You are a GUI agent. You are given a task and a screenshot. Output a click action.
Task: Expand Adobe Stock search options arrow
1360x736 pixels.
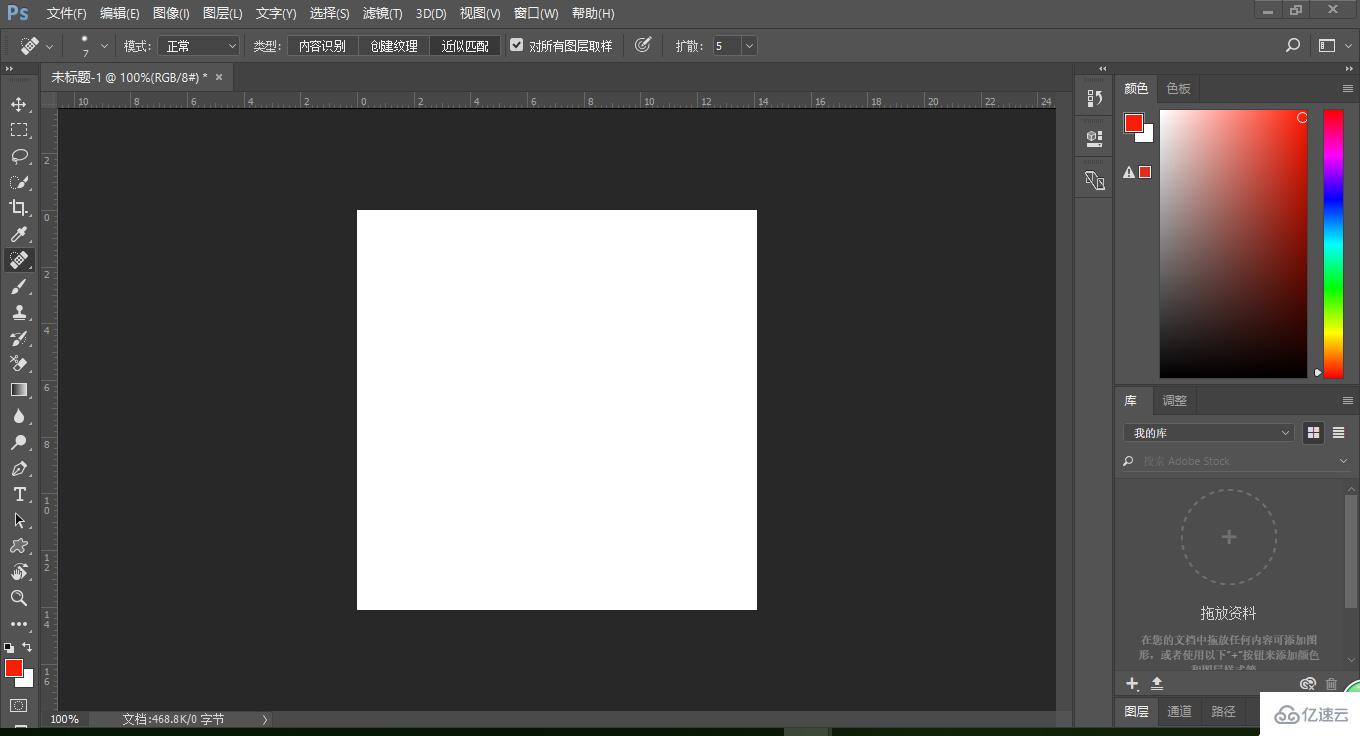[1343, 461]
